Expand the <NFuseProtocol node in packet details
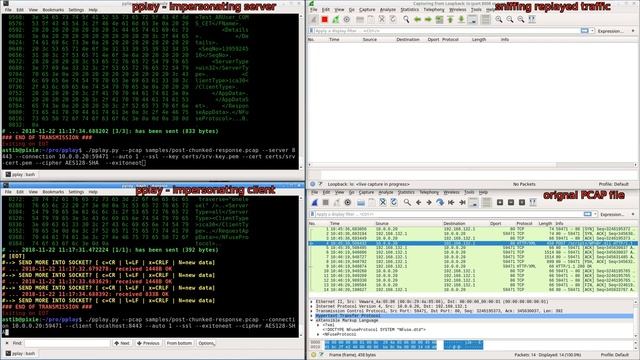 pos(318,334)
